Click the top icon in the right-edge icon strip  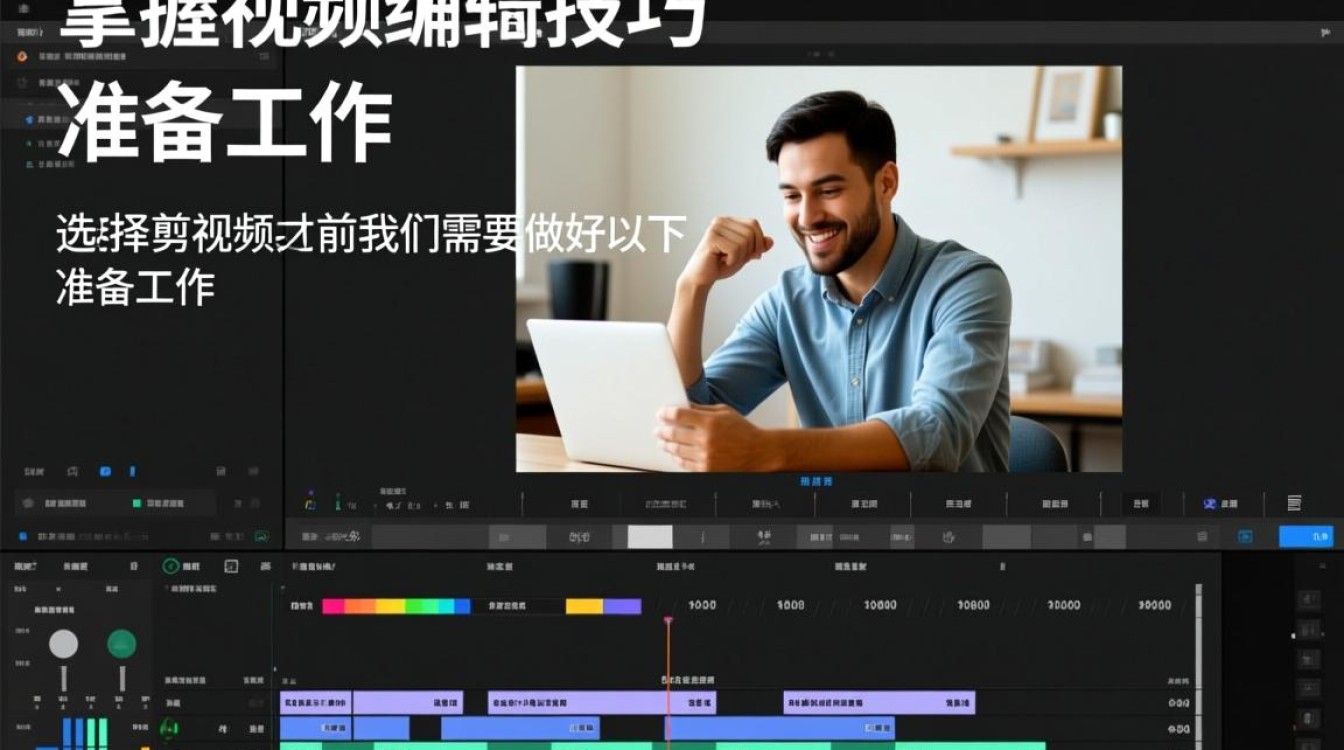1308,599
